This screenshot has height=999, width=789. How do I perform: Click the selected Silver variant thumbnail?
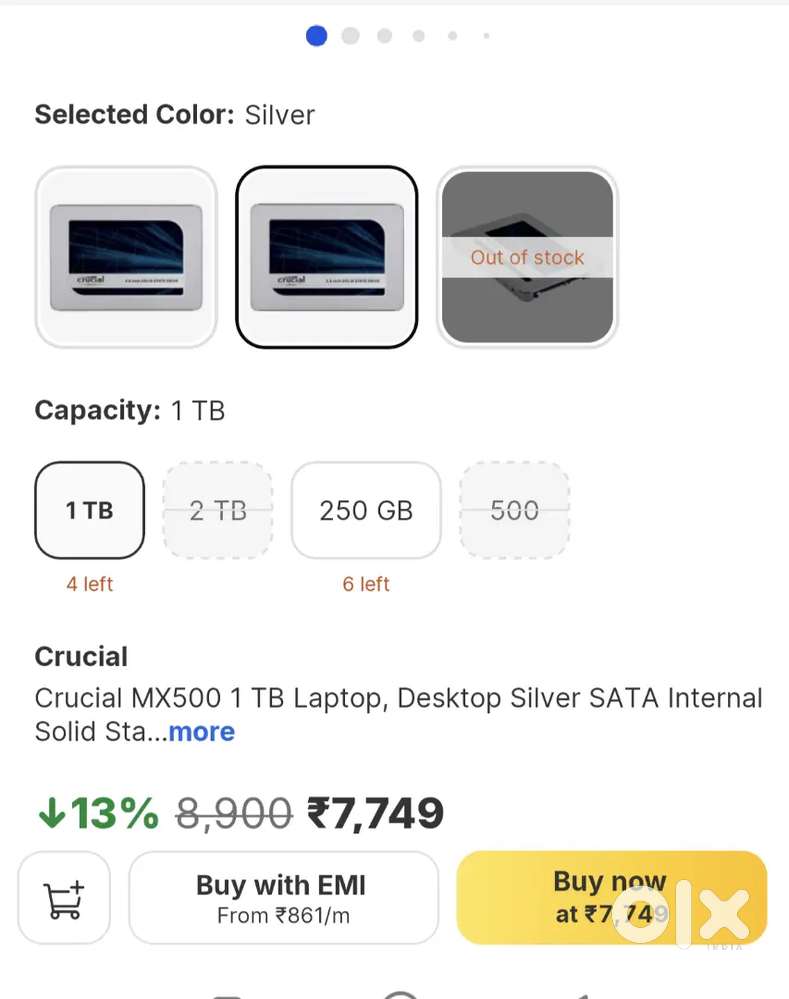click(327, 257)
